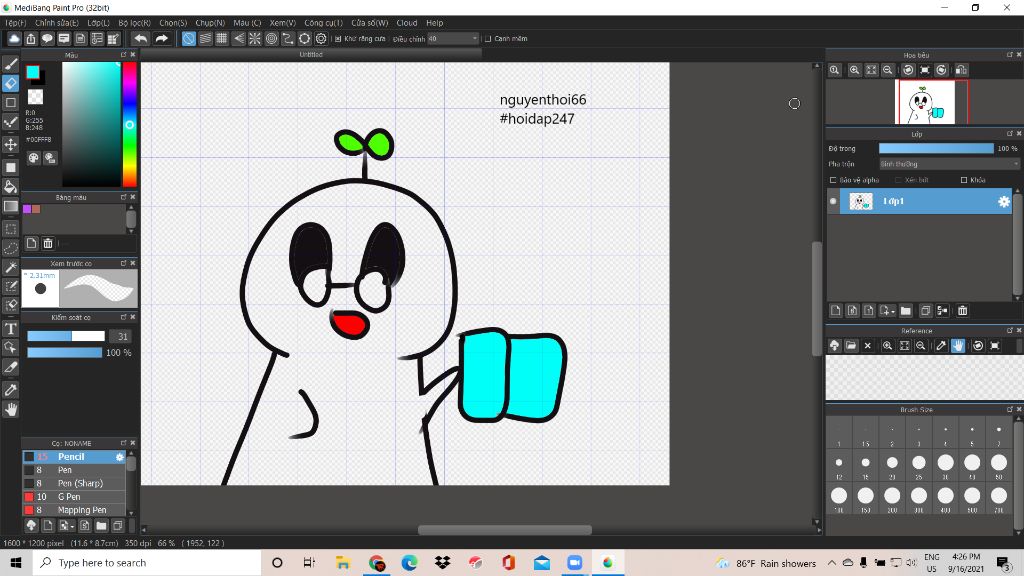Image resolution: width=1024 pixels, height=576 pixels.
Task: Select the rectangular Select tool
Action: (x=10, y=229)
